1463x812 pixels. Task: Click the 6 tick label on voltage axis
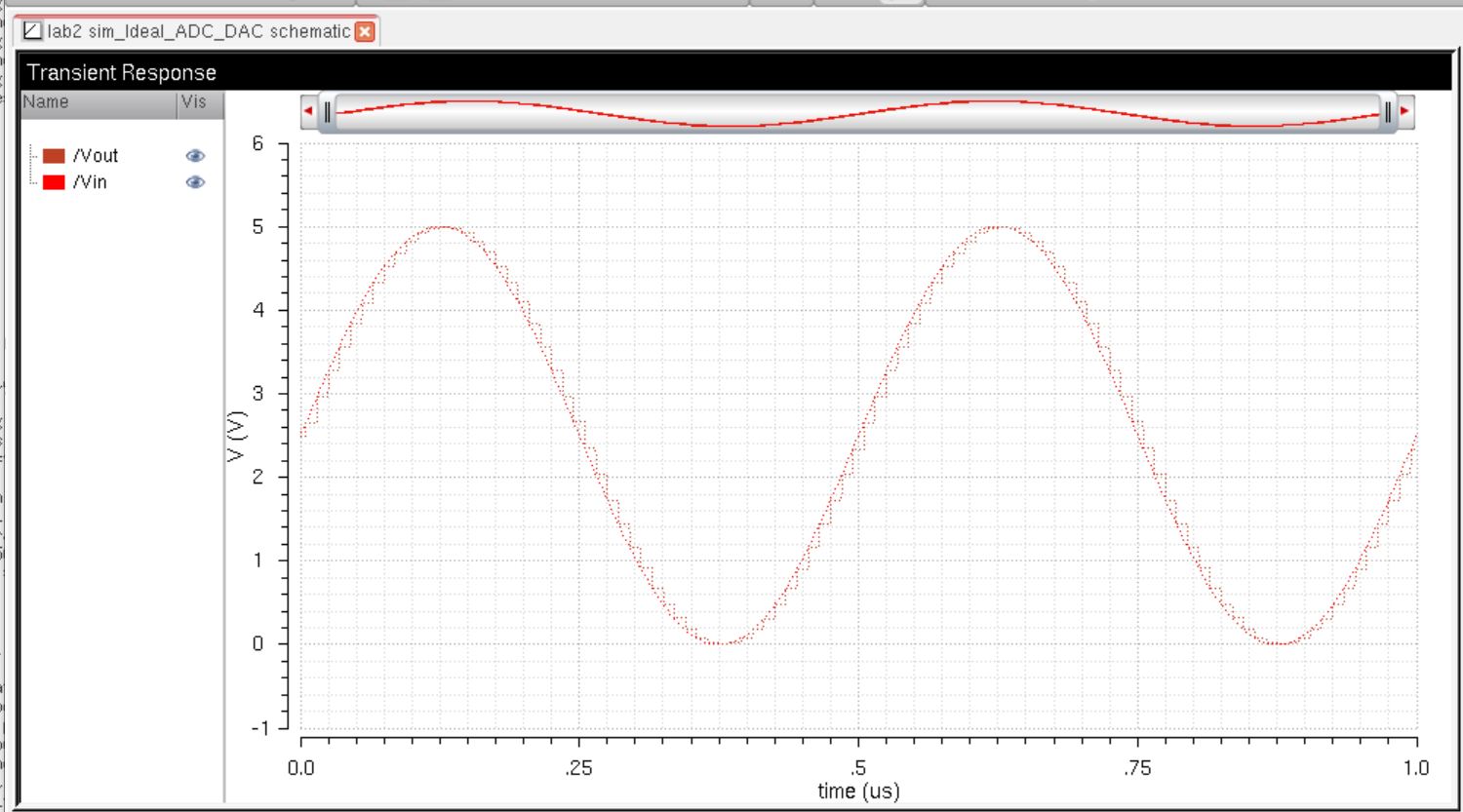(257, 143)
